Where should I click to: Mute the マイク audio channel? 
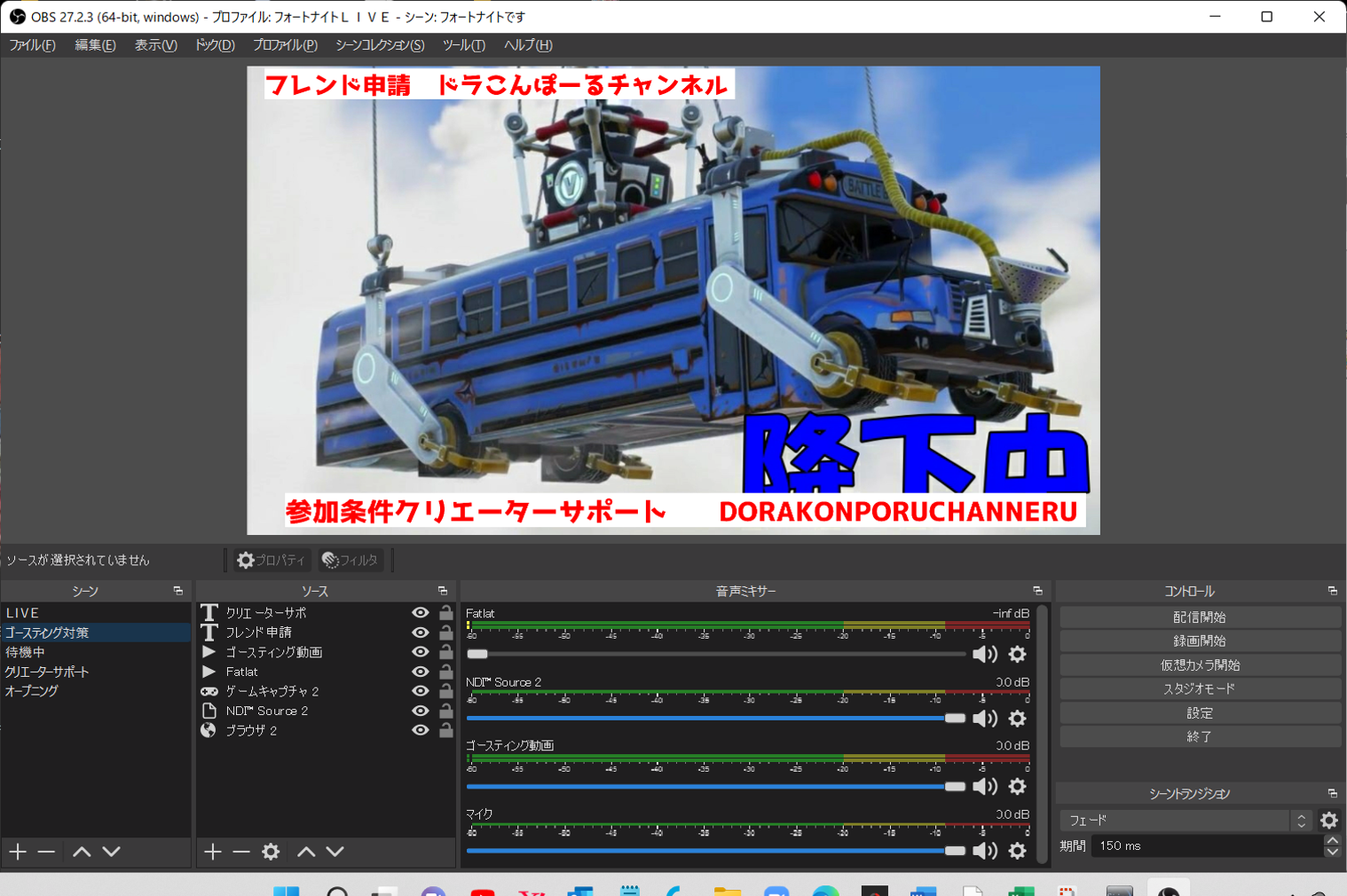tap(985, 851)
